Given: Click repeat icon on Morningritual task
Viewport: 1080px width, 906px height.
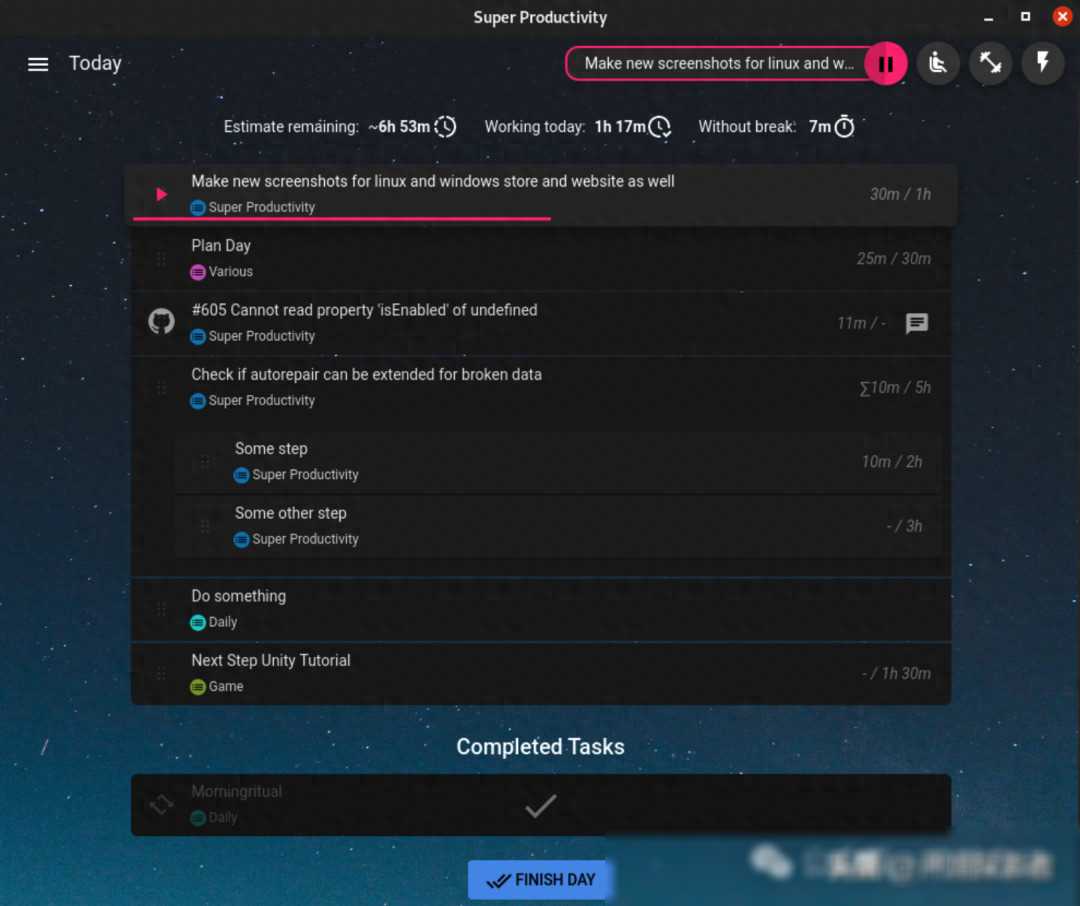Looking at the screenshot, I should (161, 804).
